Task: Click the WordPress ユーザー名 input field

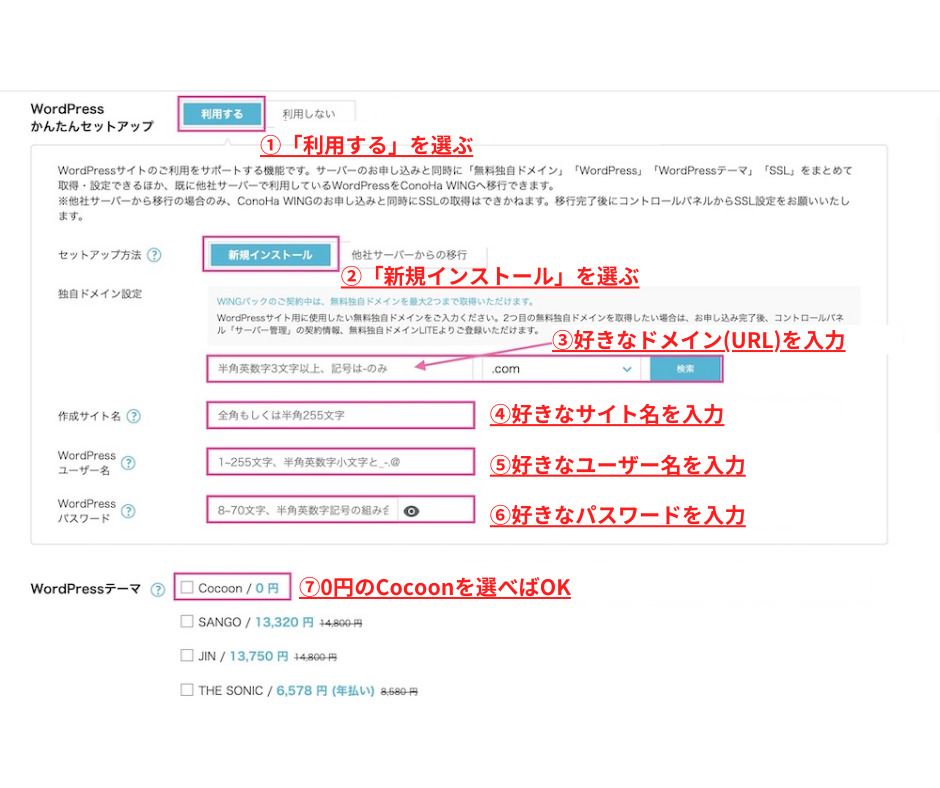Action: coord(341,462)
